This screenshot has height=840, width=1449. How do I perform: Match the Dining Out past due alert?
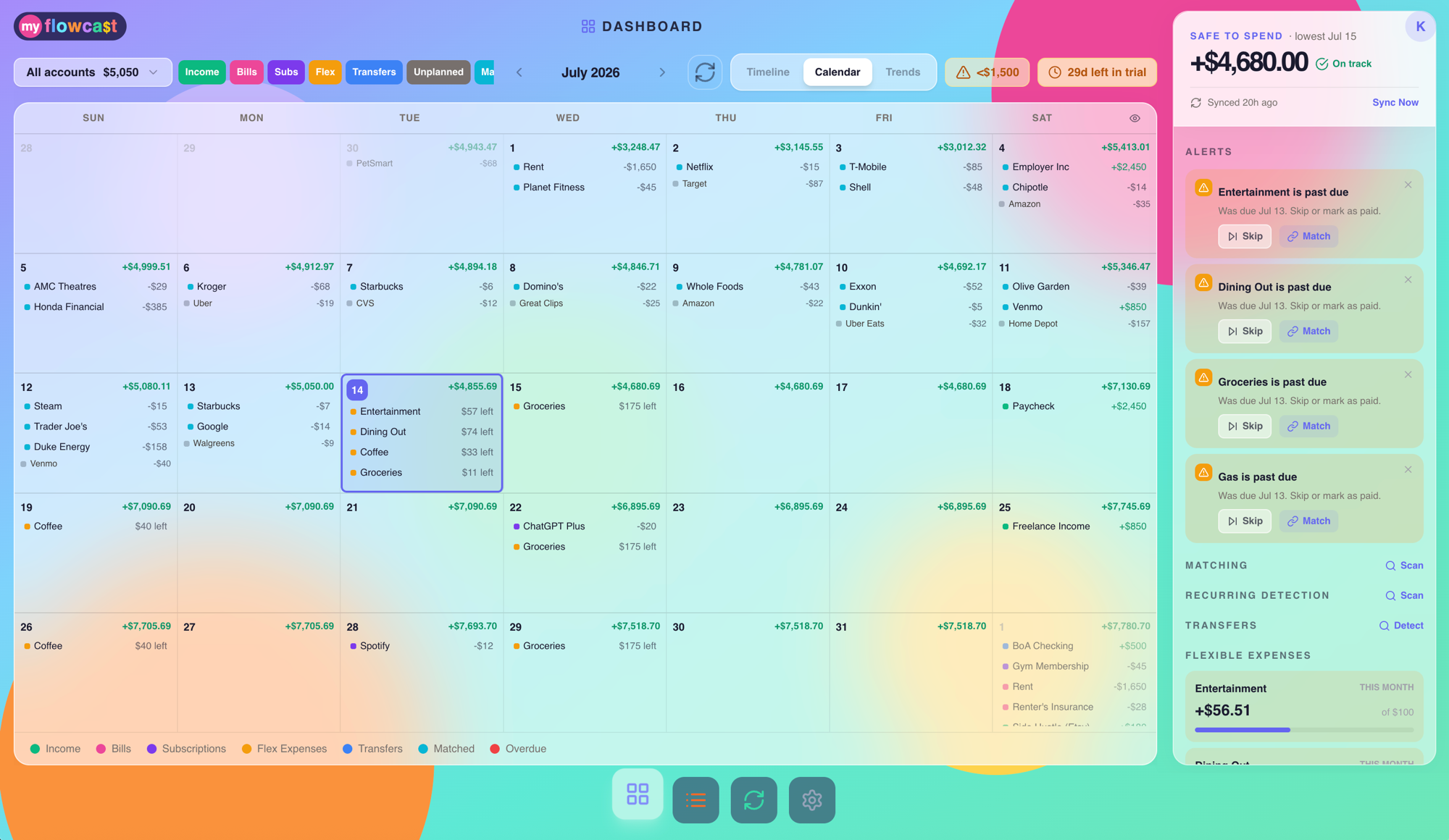(1308, 331)
